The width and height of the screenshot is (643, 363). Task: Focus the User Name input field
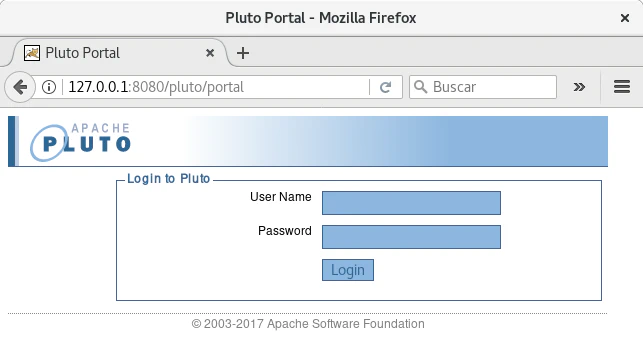411,203
